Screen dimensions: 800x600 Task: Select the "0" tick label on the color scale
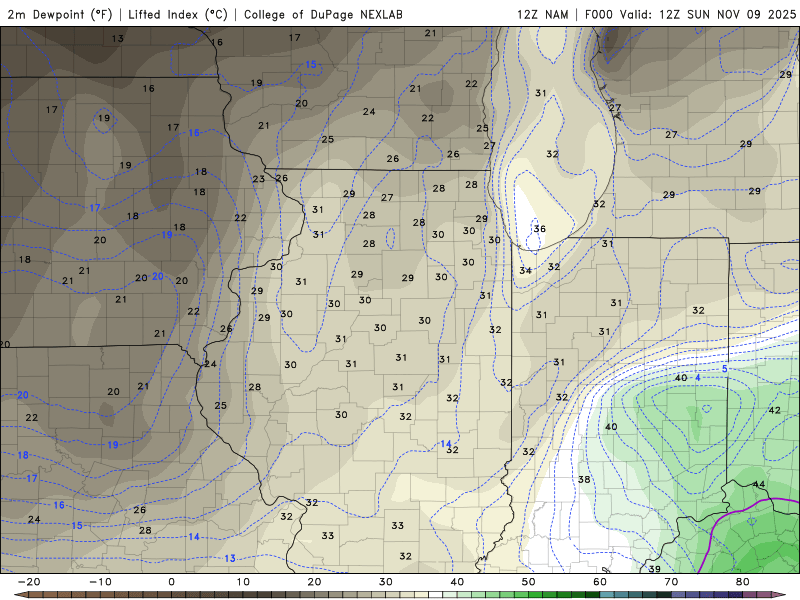point(171,582)
